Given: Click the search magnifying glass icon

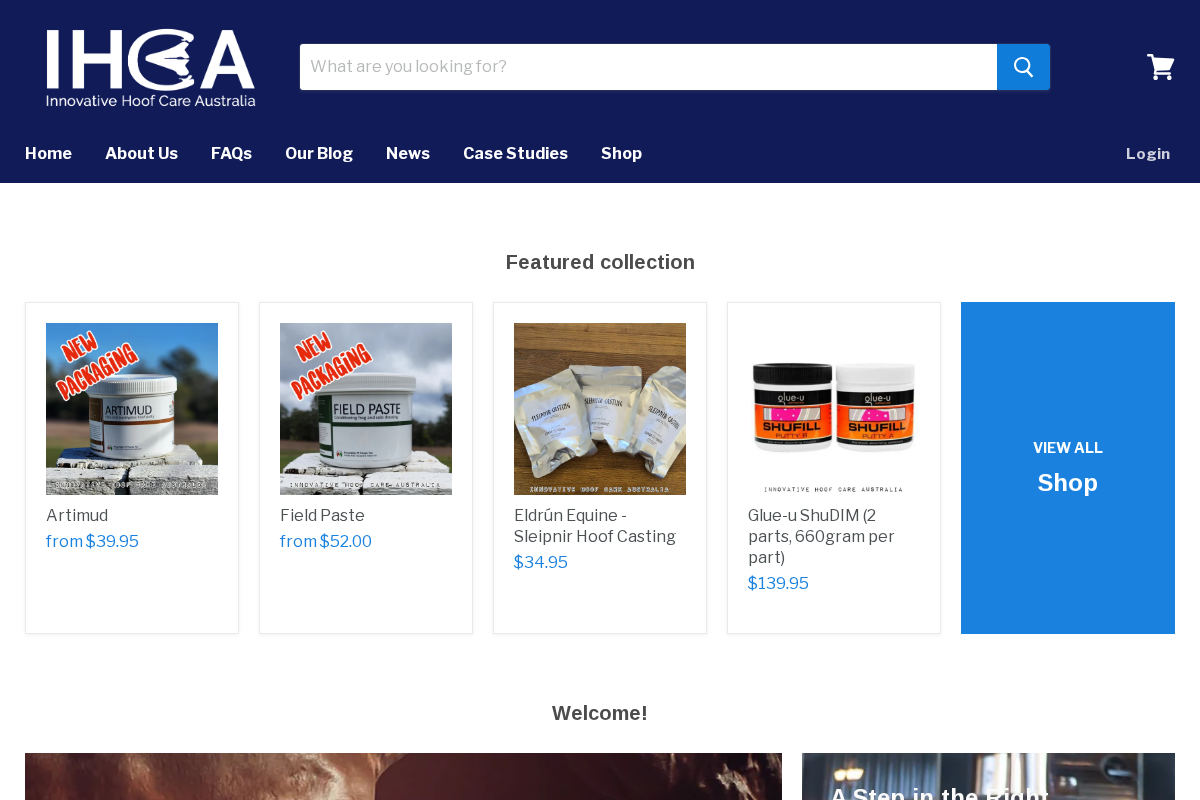Looking at the screenshot, I should 1023,66.
